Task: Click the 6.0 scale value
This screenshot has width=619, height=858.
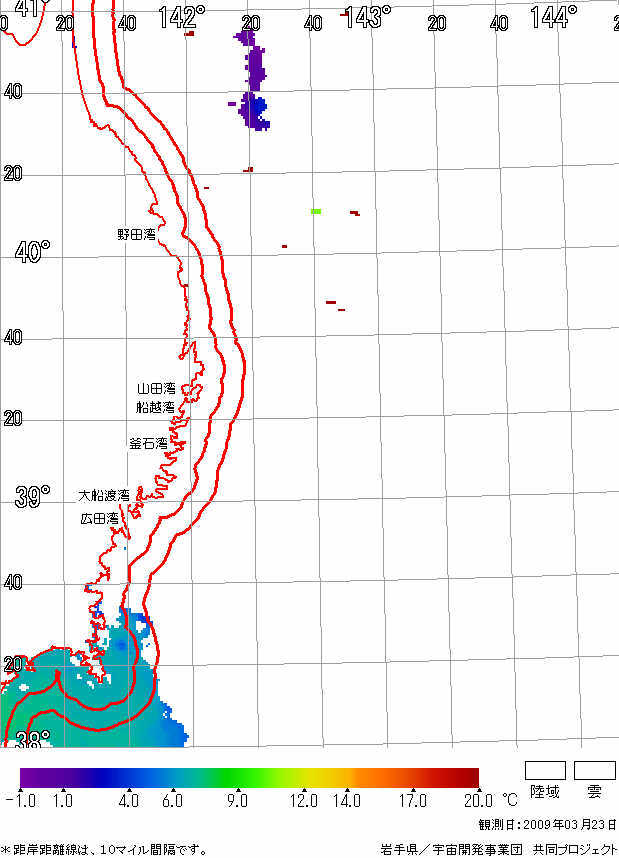Action: pos(172,801)
